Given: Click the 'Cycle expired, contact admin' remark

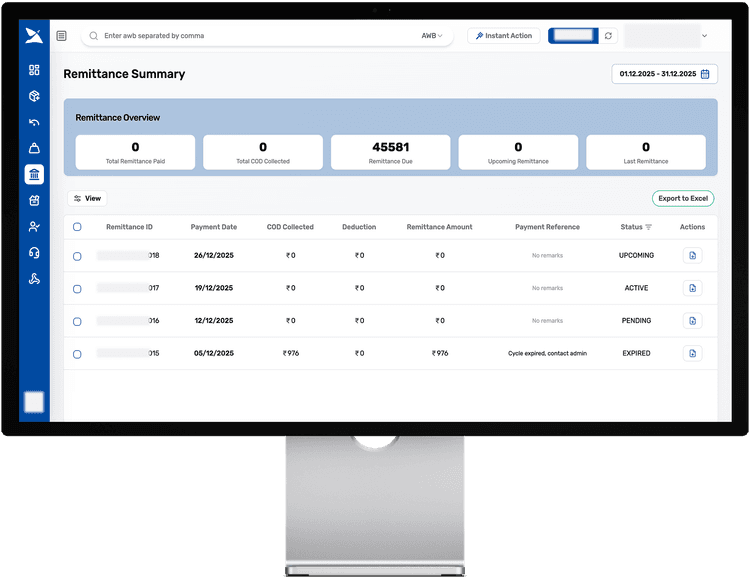Looking at the screenshot, I should click(x=548, y=353).
